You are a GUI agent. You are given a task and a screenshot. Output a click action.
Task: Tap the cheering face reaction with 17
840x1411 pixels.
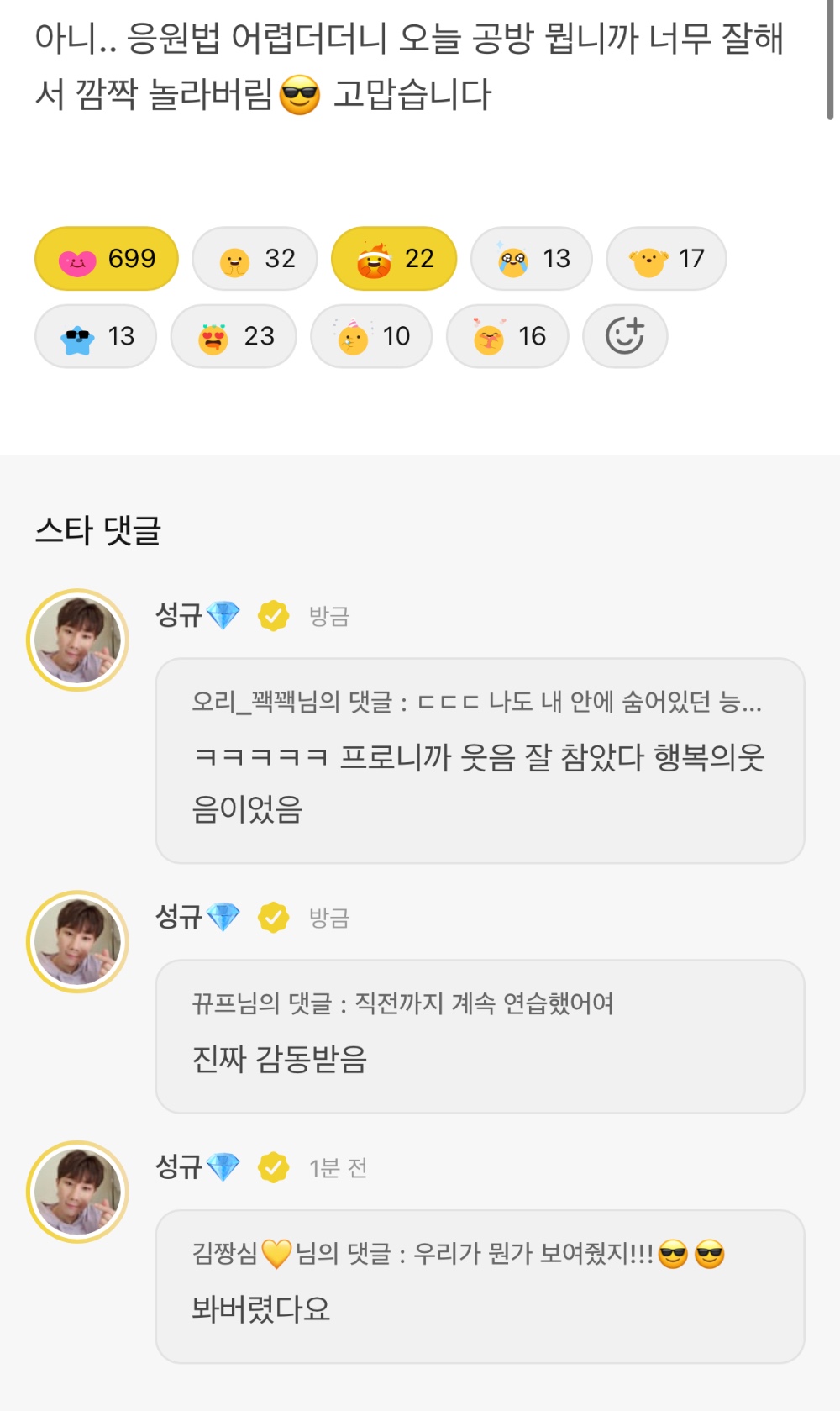tap(666, 259)
